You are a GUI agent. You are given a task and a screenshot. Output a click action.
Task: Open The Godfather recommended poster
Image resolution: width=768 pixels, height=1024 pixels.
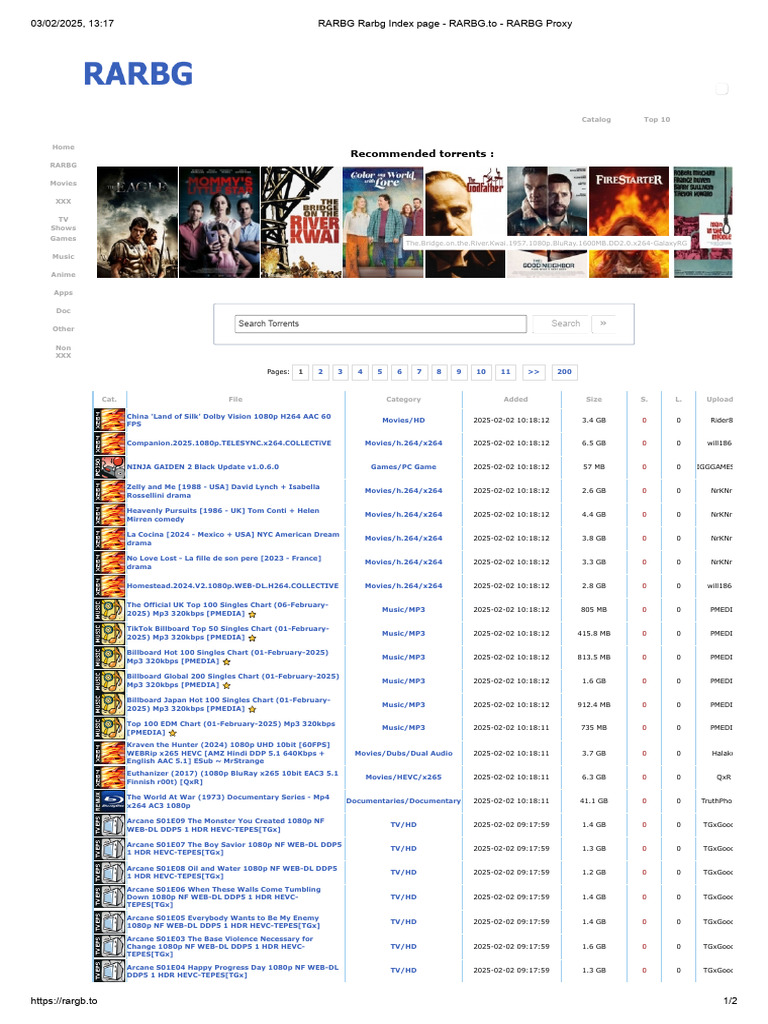tap(465, 222)
